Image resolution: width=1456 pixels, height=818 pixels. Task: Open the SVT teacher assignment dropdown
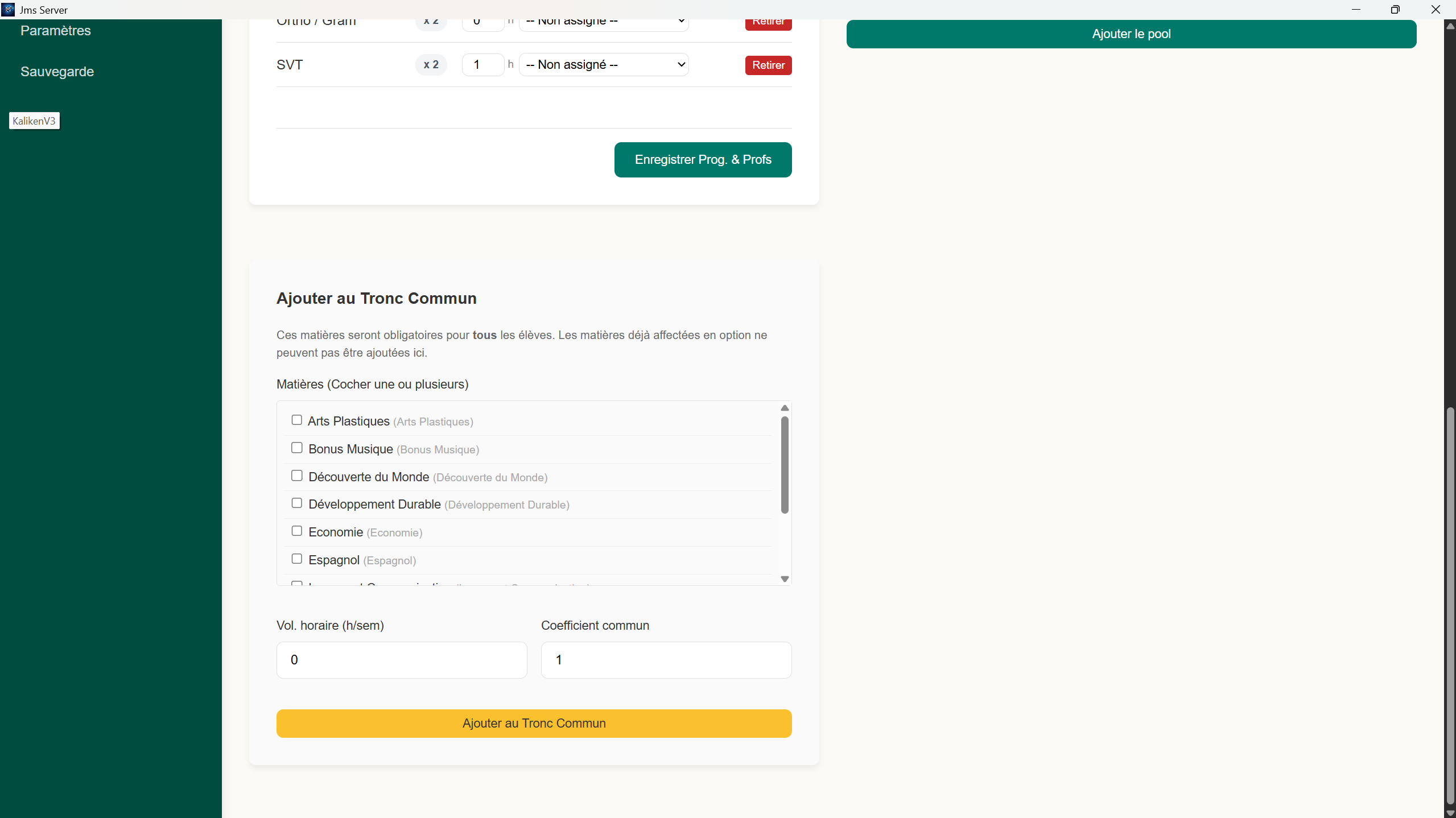(604, 65)
